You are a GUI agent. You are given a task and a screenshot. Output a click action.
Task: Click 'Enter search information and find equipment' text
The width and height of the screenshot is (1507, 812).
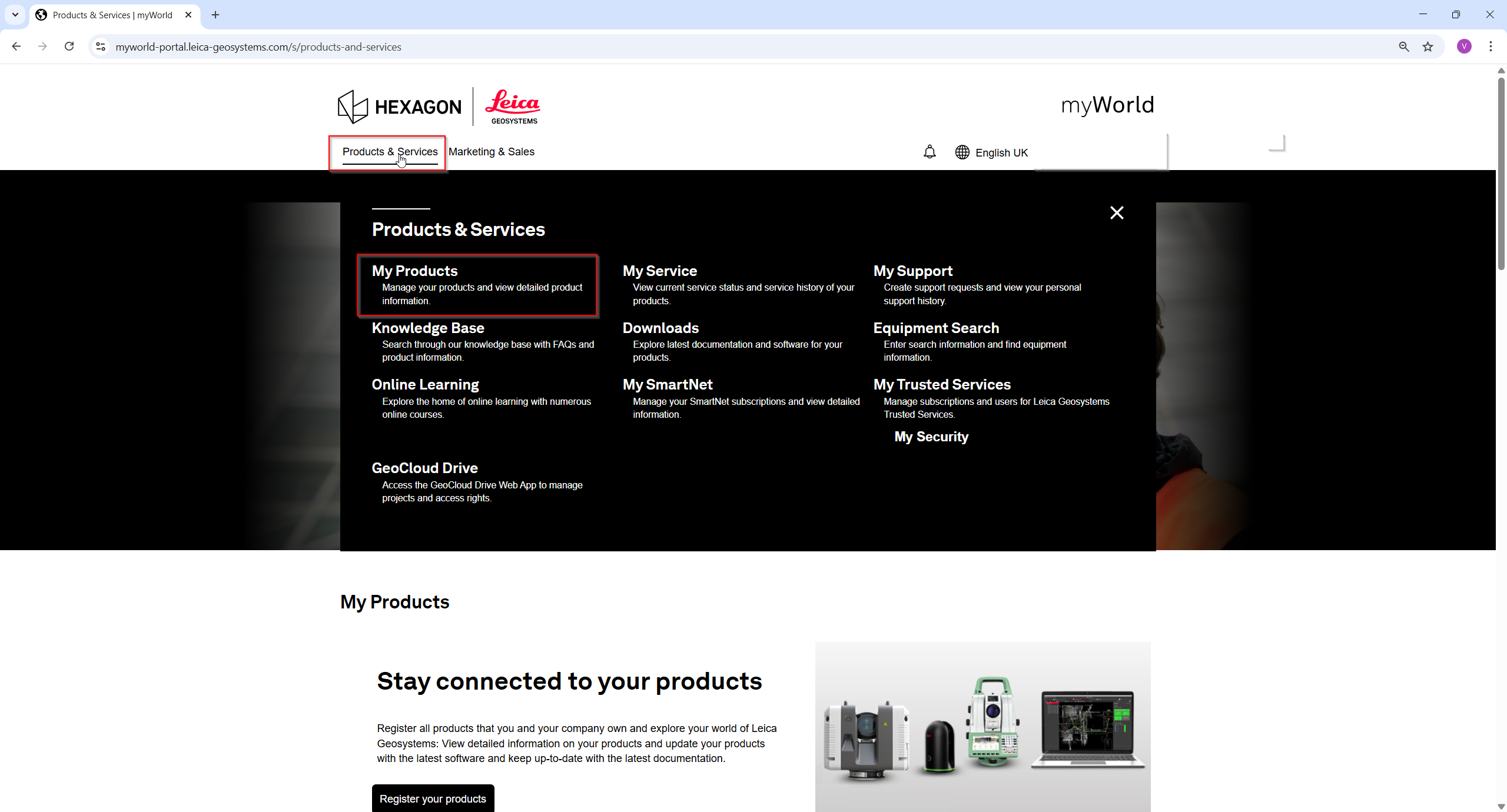[x=975, y=351]
